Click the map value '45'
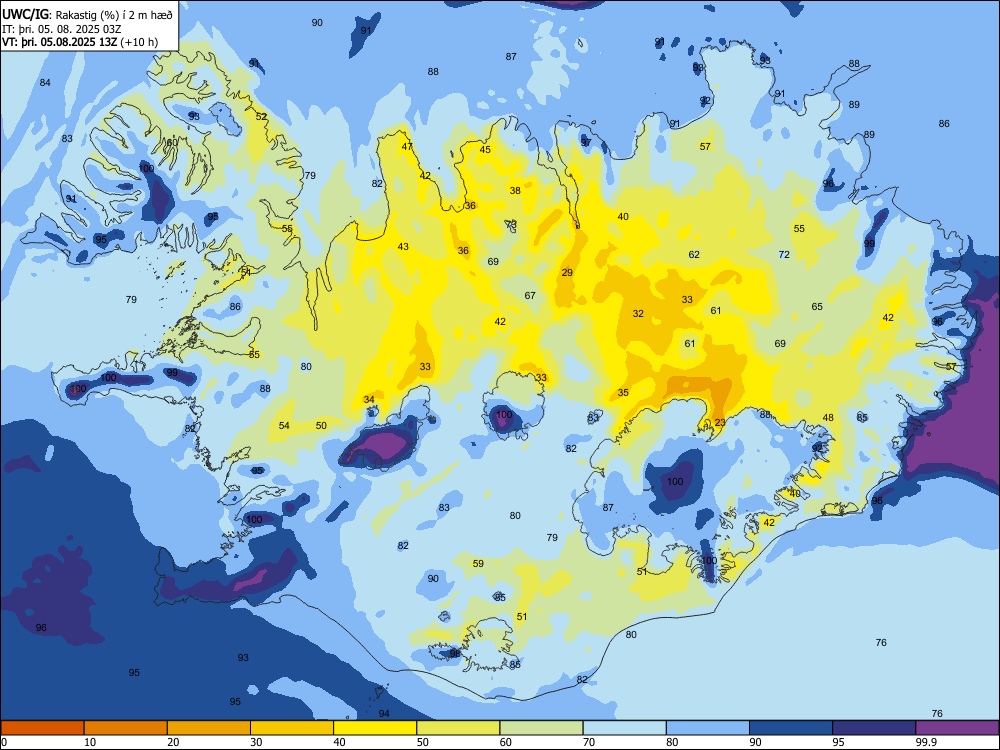This screenshot has height=750, width=1000. 485,149
